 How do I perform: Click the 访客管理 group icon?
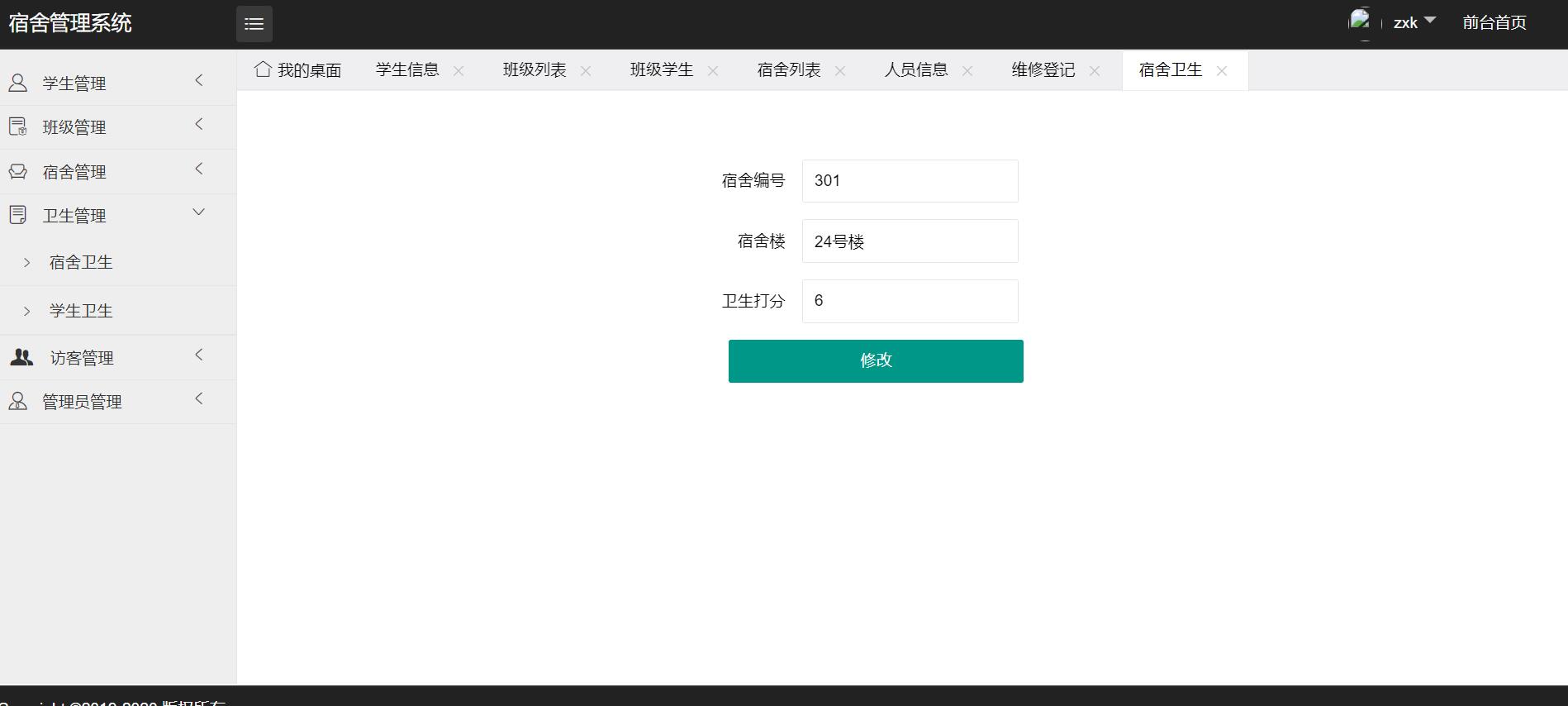(21, 357)
